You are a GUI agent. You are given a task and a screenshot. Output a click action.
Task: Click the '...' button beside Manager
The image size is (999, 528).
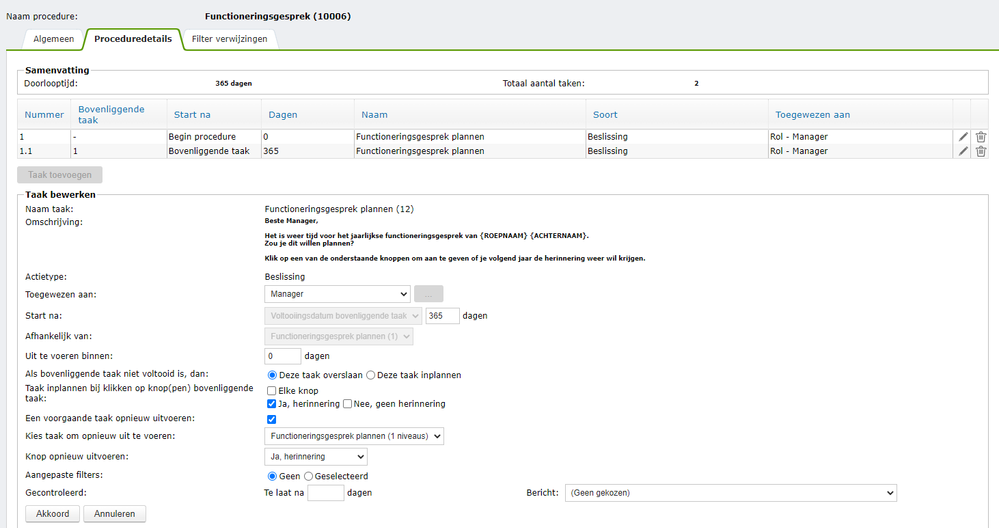click(429, 294)
